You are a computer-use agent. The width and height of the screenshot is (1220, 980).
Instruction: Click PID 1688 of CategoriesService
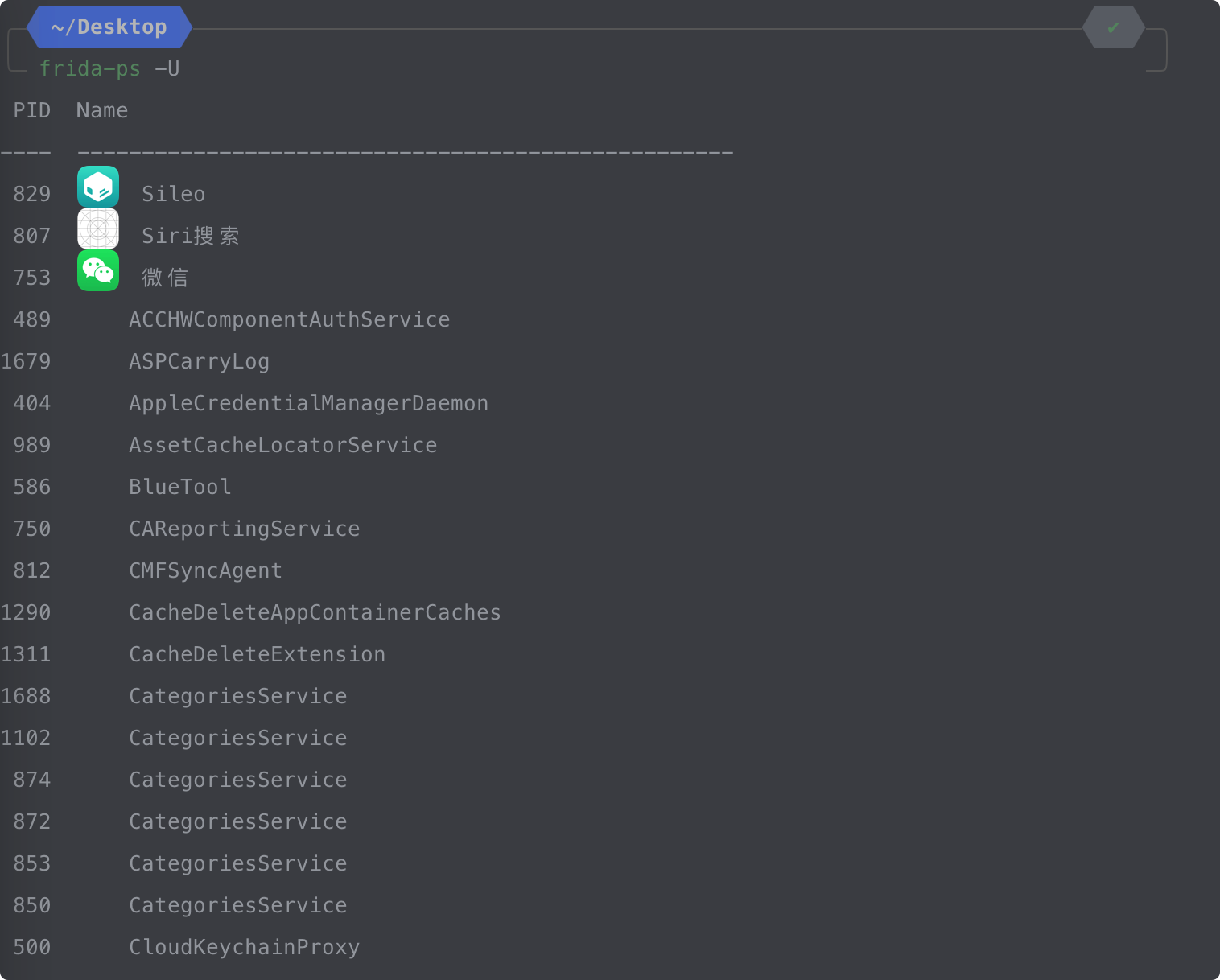tap(26, 696)
